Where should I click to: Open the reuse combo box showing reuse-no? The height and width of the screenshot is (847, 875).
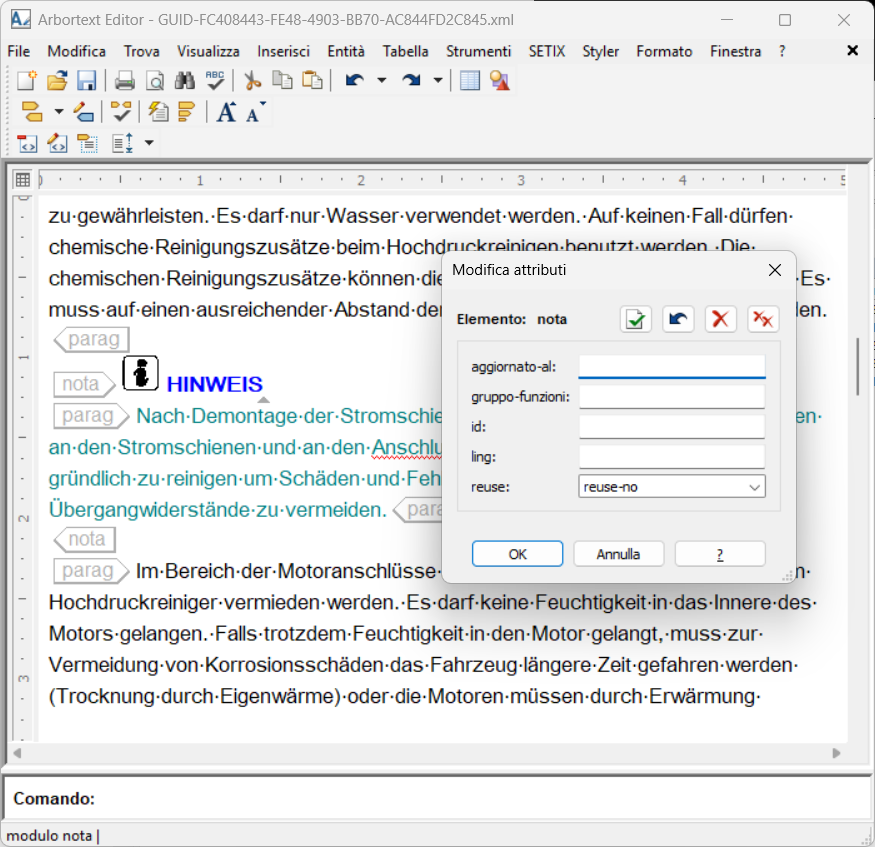pyautogui.click(x=672, y=487)
